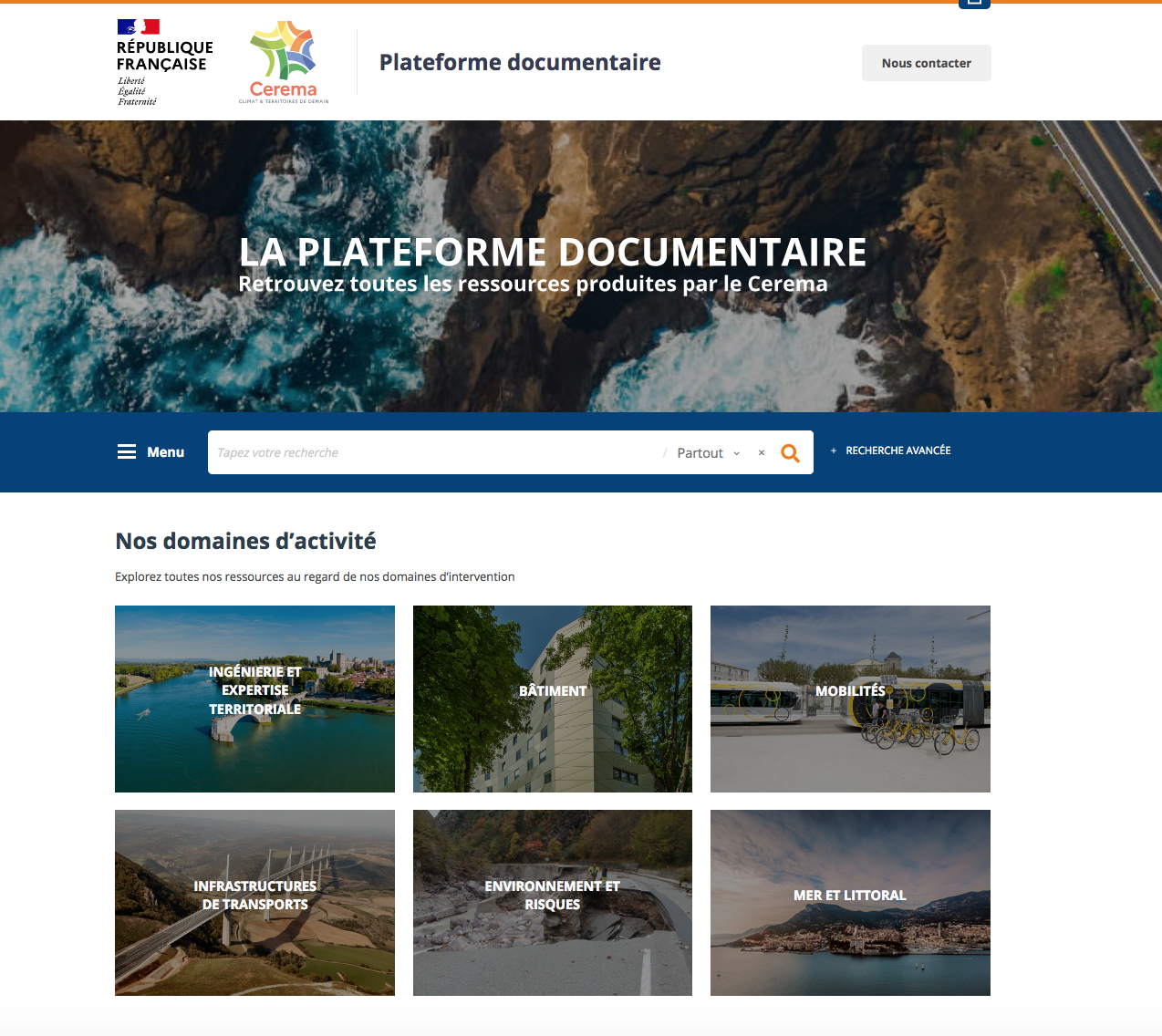This screenshot has height=1036, width=1162.
Task: Open the Partout search scope dropdown
Action: click(x=700, y=453)
